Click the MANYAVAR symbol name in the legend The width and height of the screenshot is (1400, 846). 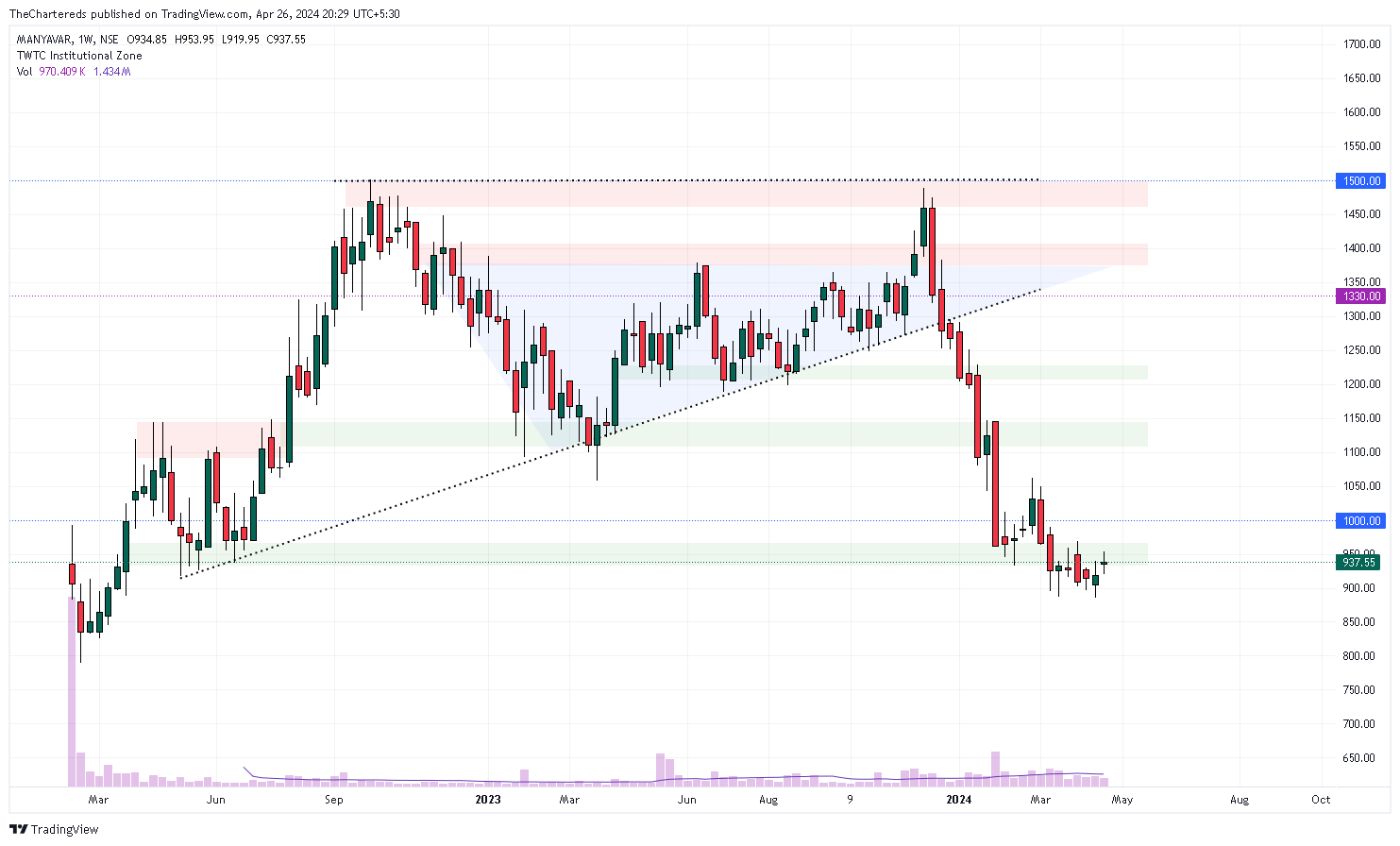coord(43,40)
